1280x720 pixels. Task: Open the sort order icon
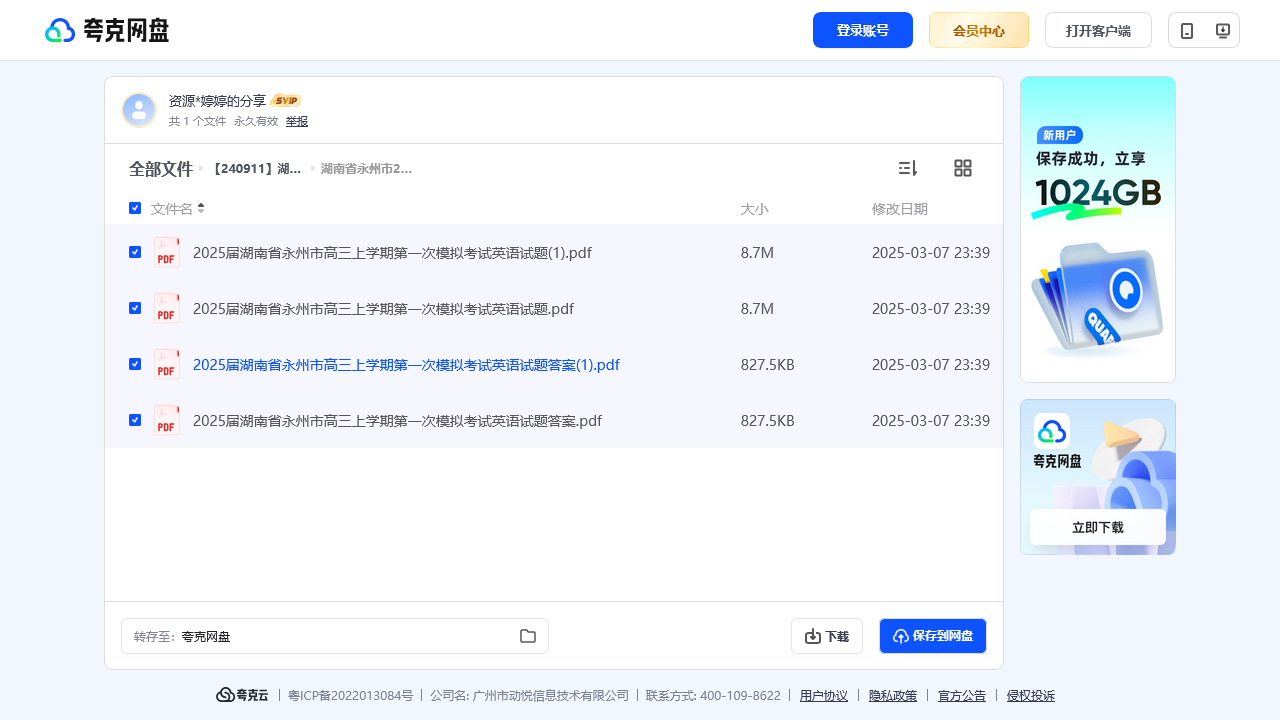pyautogui.click(x=908, y=168)
